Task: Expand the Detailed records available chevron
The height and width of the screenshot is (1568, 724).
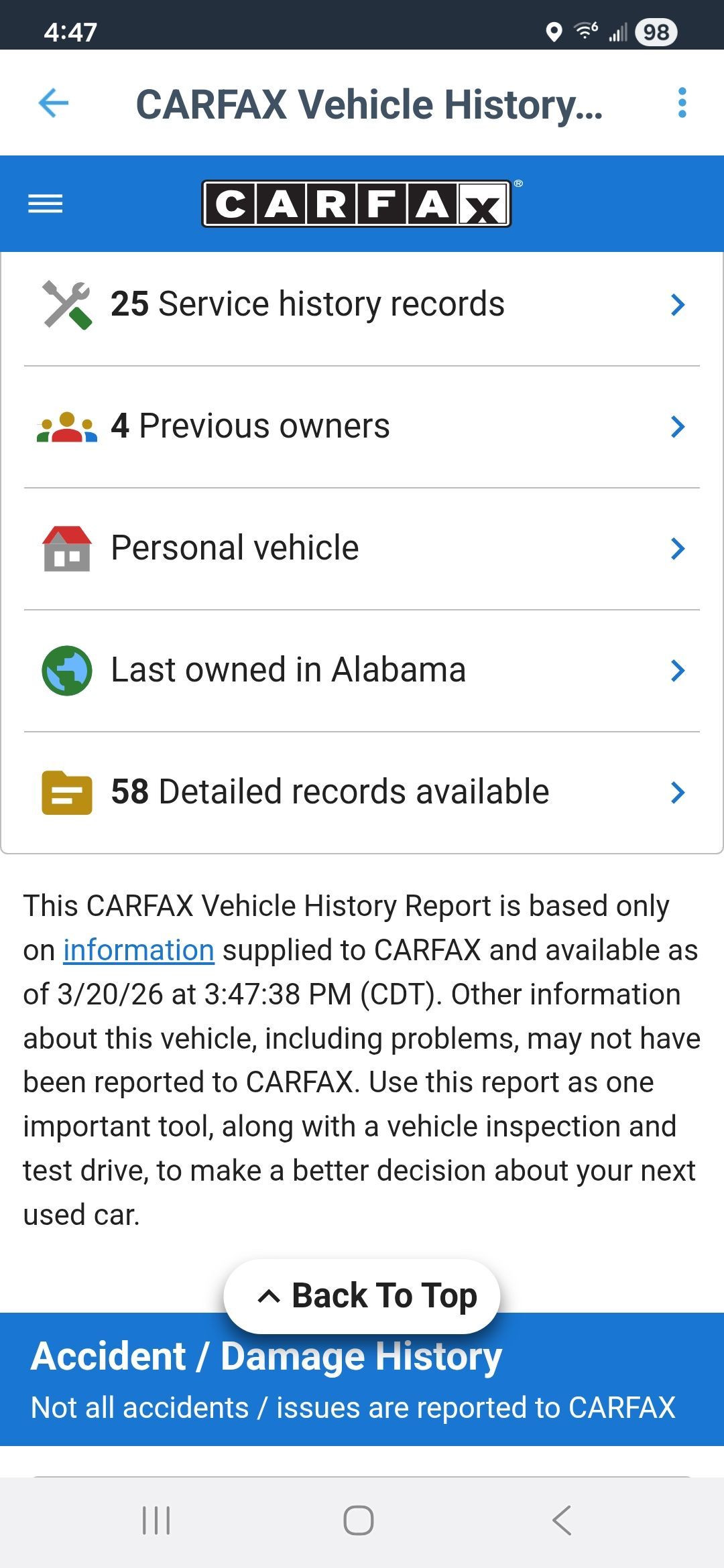Action: (678, 792)
